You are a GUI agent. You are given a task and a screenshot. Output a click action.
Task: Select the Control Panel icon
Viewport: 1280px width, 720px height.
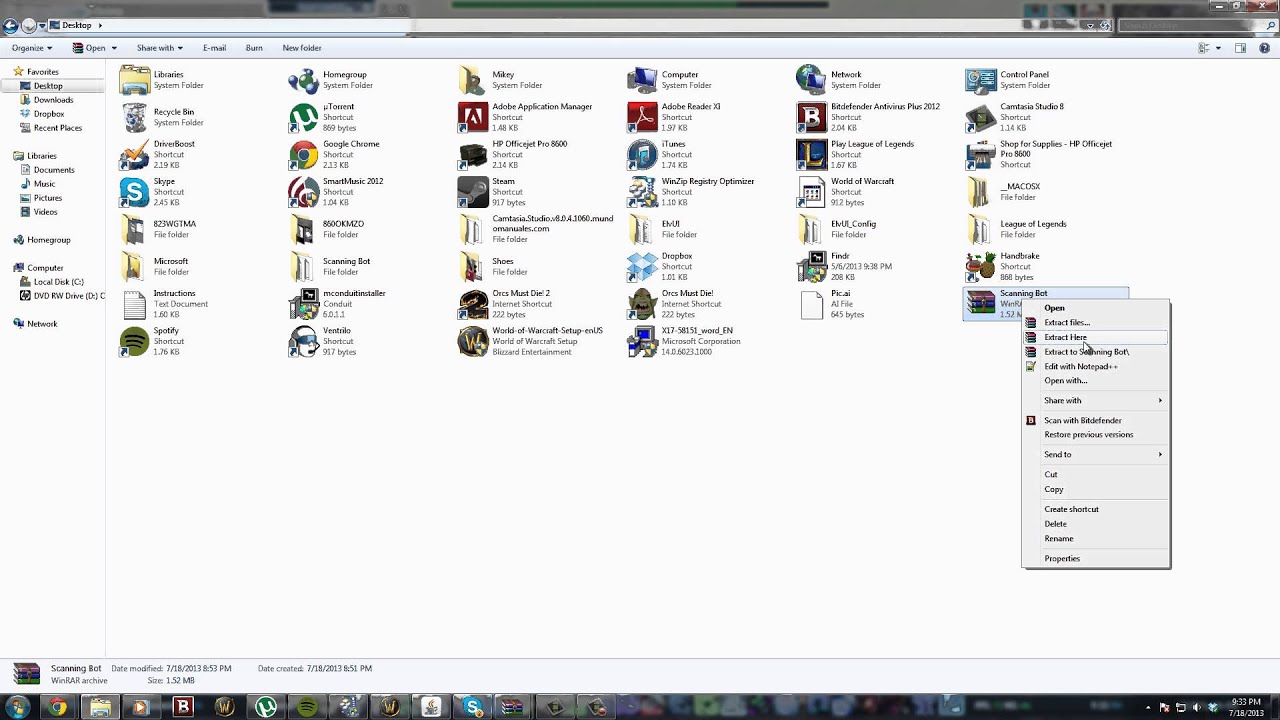click(981, 80)
